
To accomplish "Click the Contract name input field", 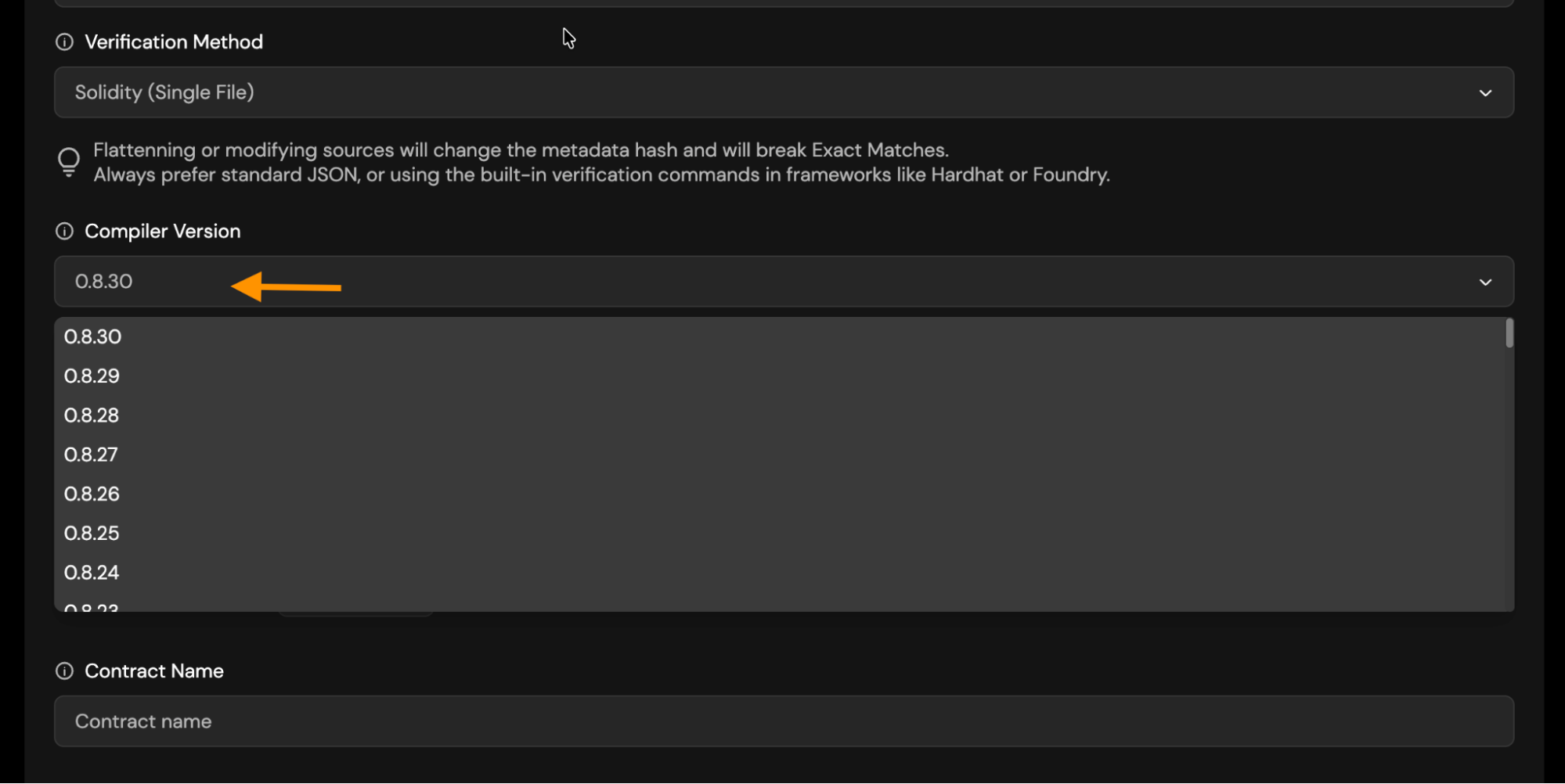I will coord(783,721).
